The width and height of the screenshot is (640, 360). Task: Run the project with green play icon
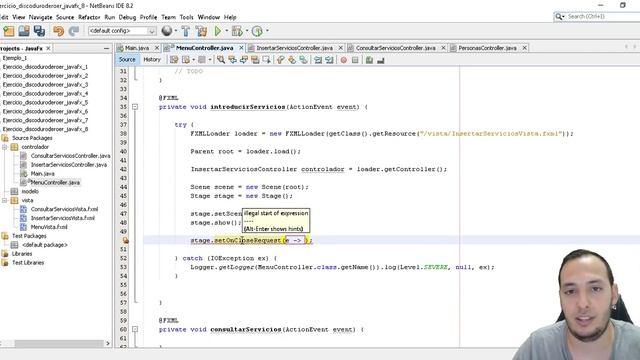[x=218, y=31]
